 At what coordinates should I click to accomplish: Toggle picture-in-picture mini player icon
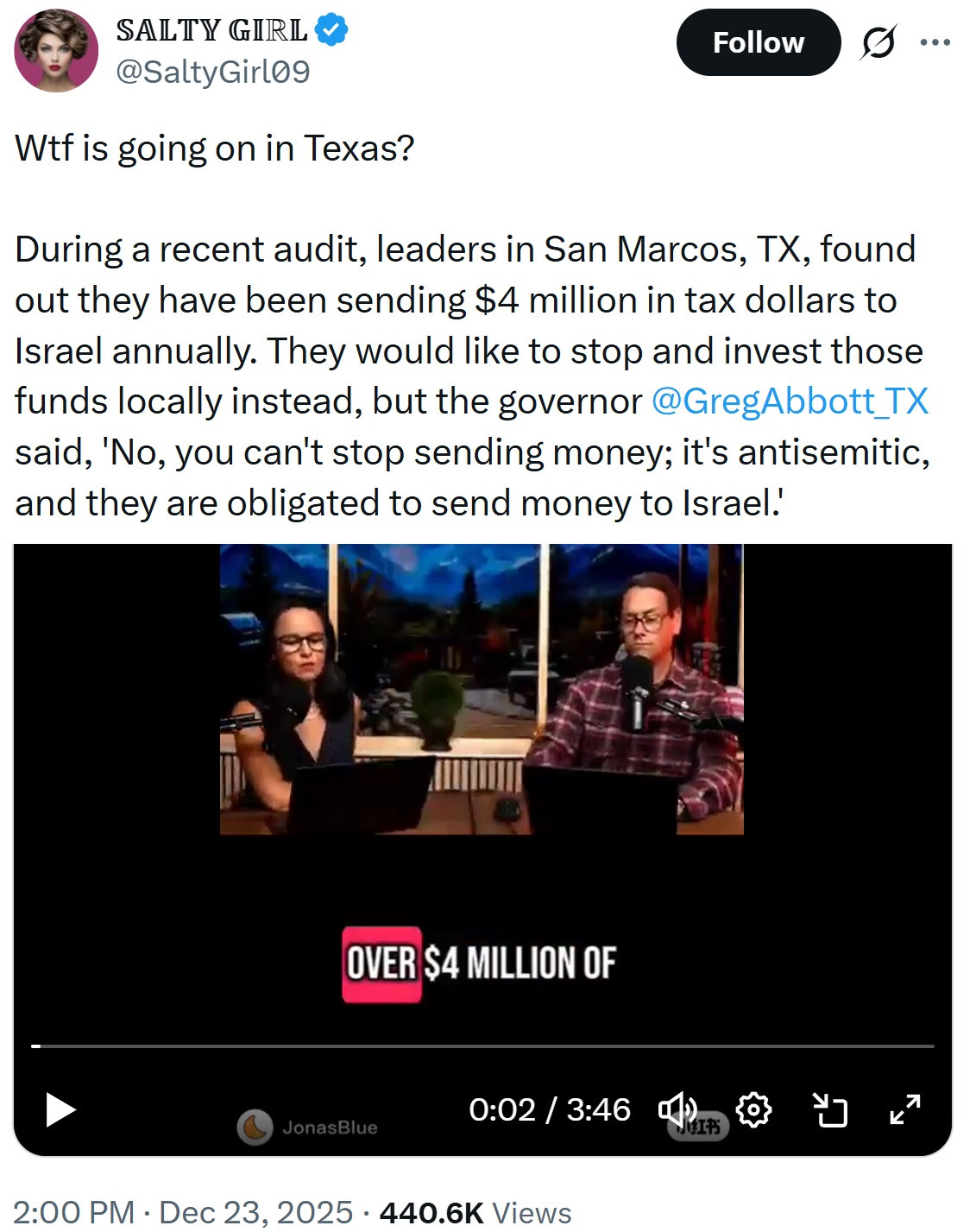[830, 1109]
